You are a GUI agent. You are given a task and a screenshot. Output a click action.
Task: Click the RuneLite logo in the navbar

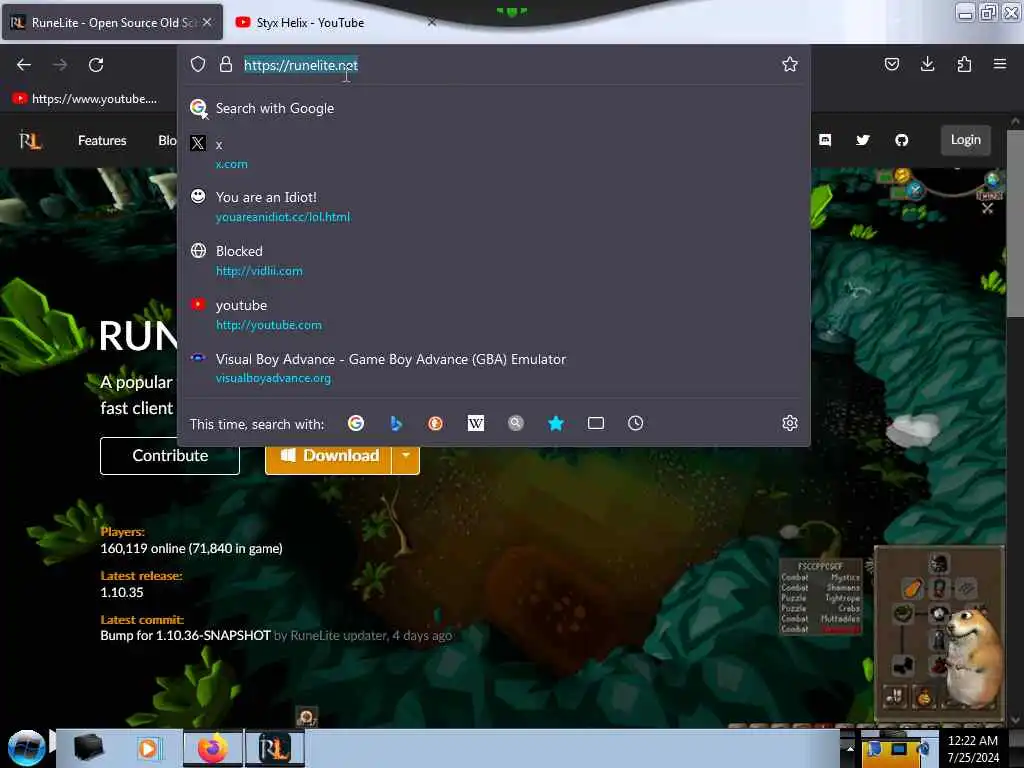(x=30, y=140)
